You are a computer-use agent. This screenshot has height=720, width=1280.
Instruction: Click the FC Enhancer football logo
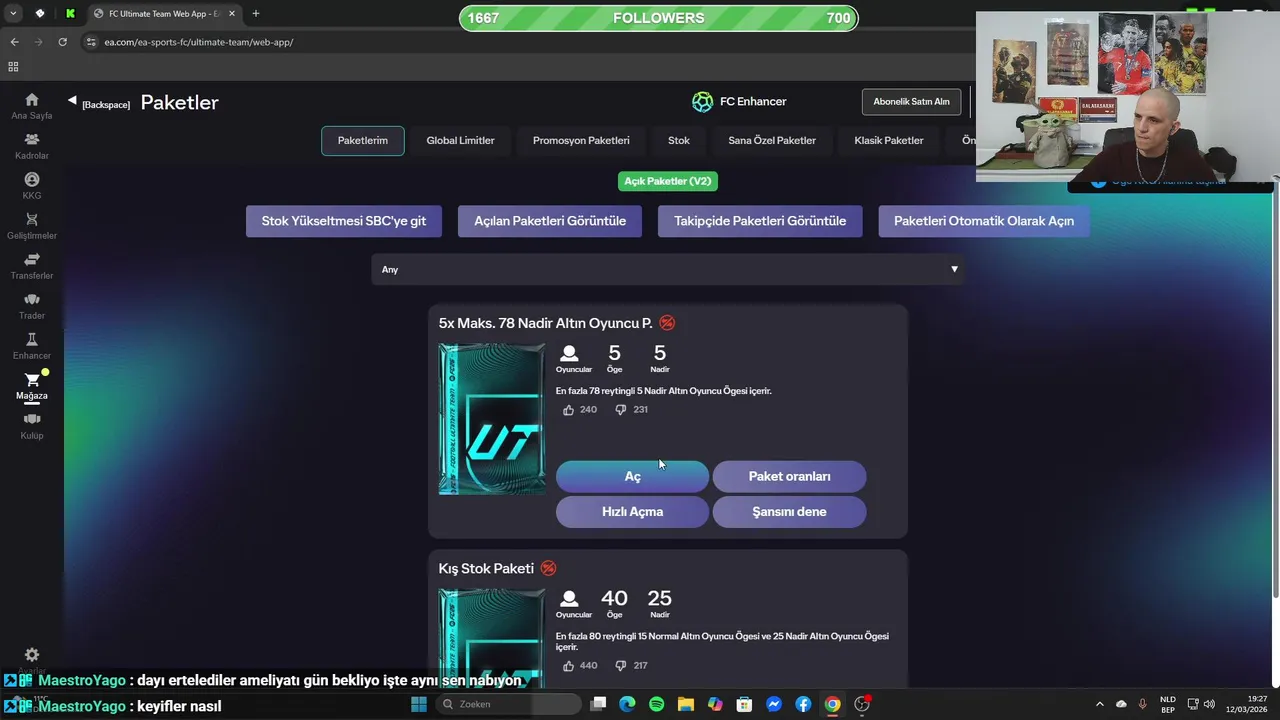point(702,101)
